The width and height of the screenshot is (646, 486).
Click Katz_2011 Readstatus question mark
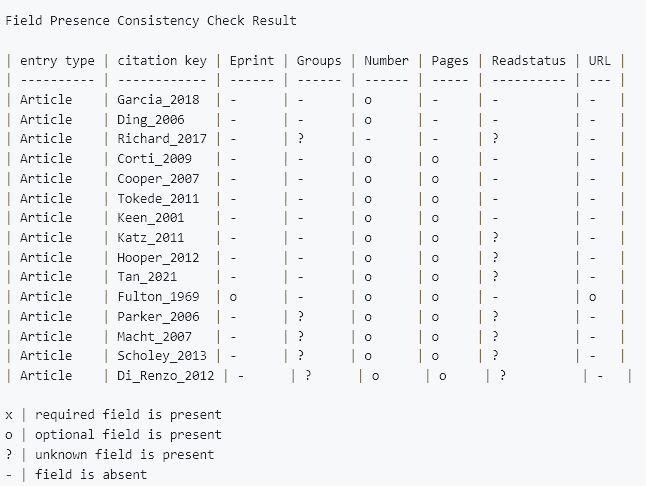coord(495,237)
